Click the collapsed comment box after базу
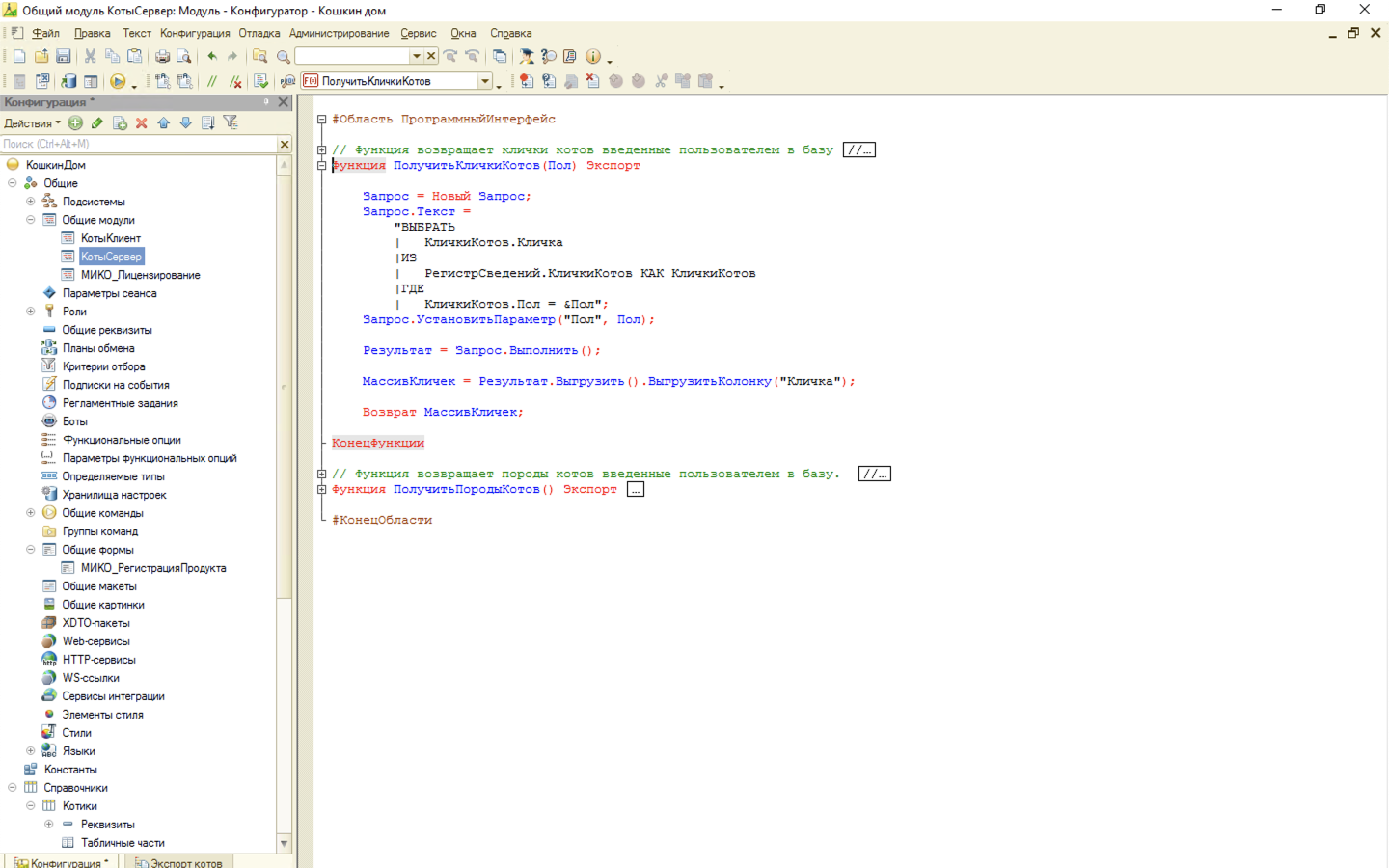 tap(858, 150)
